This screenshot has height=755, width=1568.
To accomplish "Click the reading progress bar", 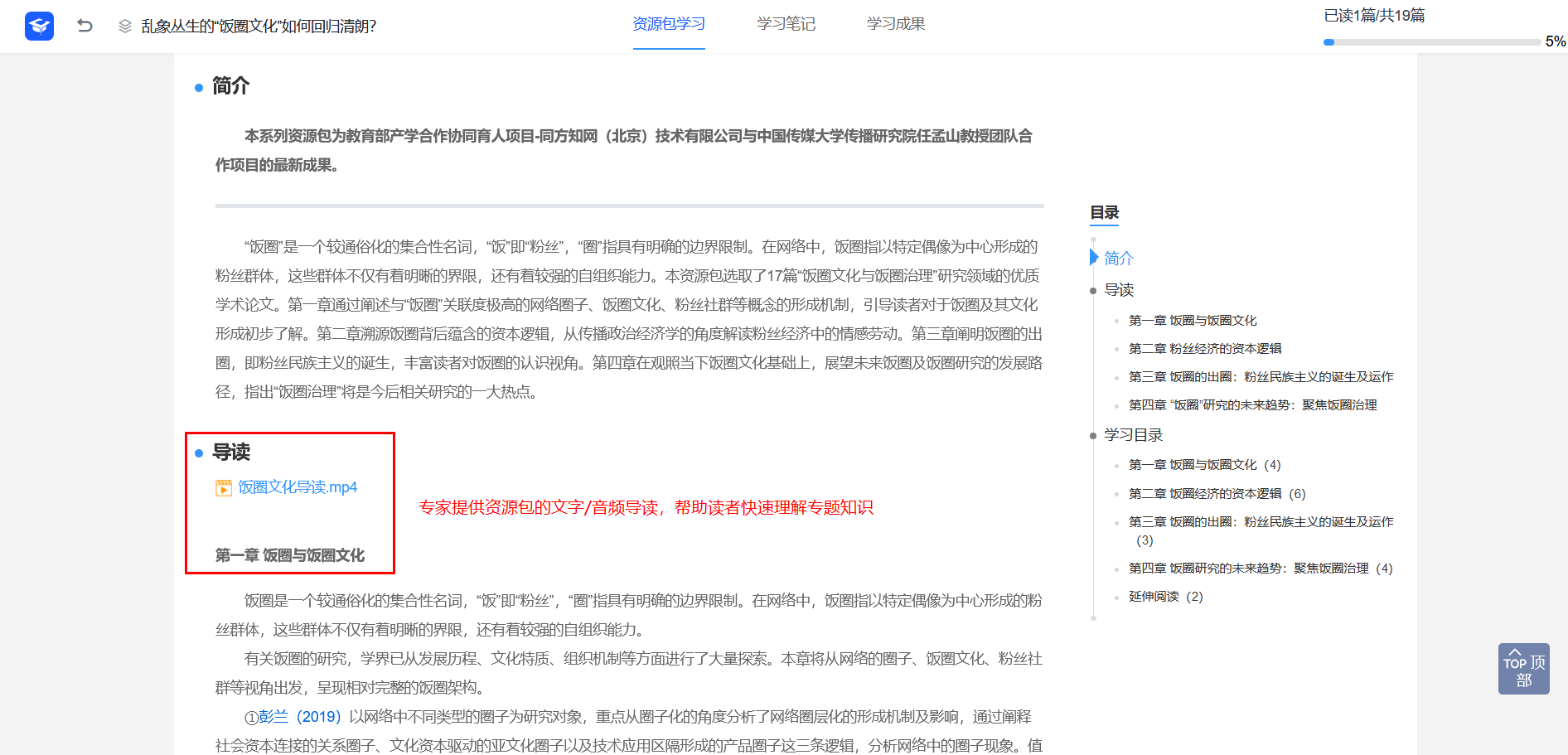I will (x=1431, y=41).
